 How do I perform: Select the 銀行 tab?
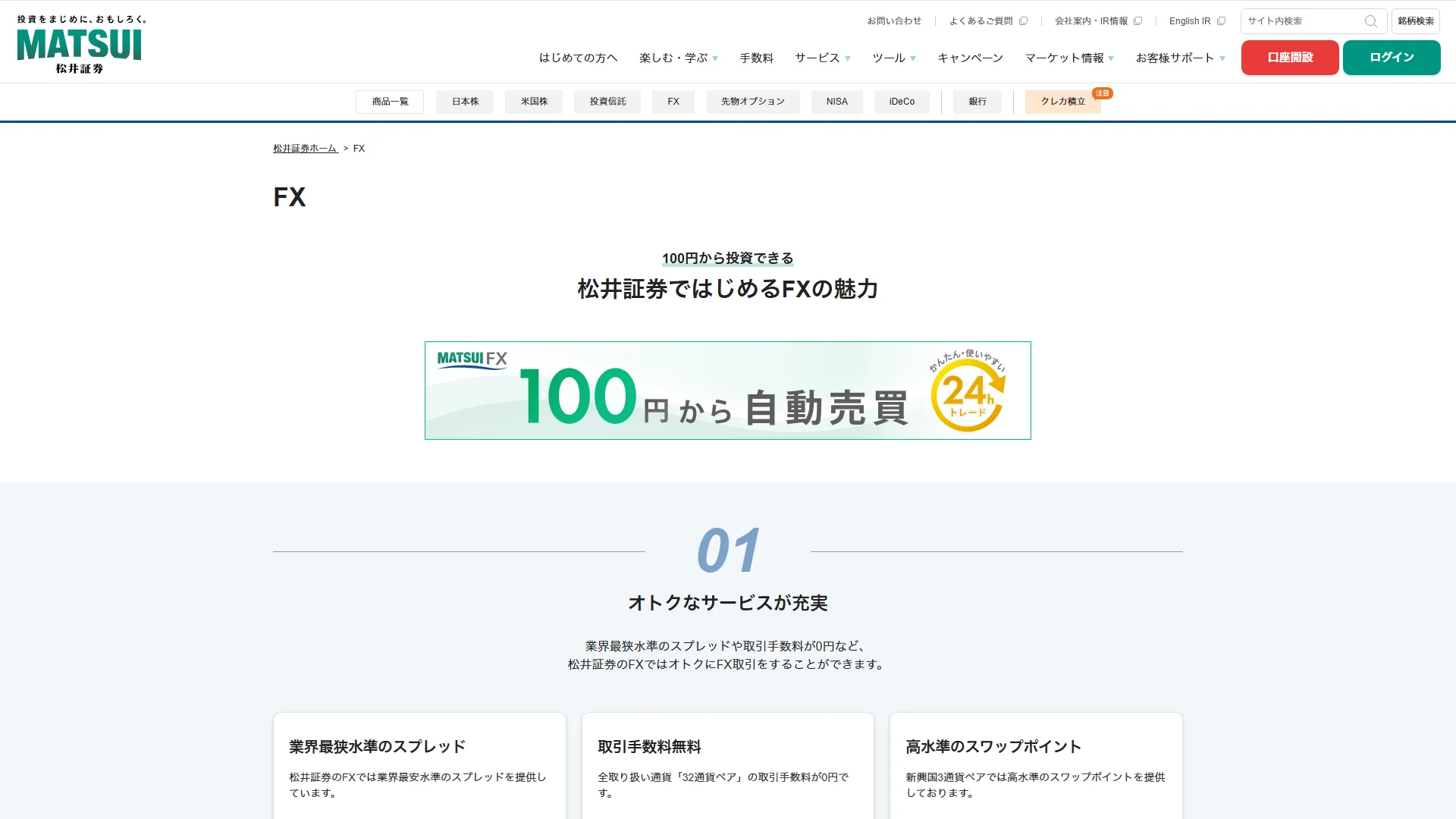(977, 102)
